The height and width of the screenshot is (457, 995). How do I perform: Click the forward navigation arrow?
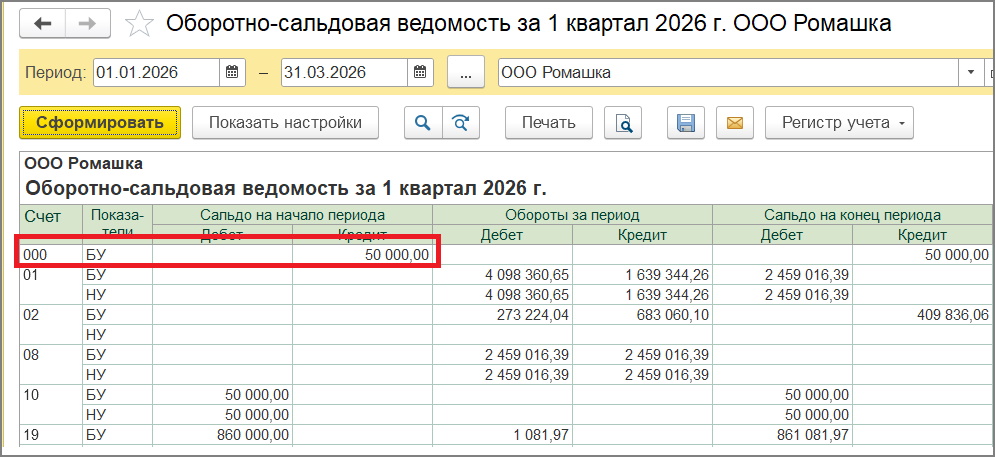(x=88, y=23)
